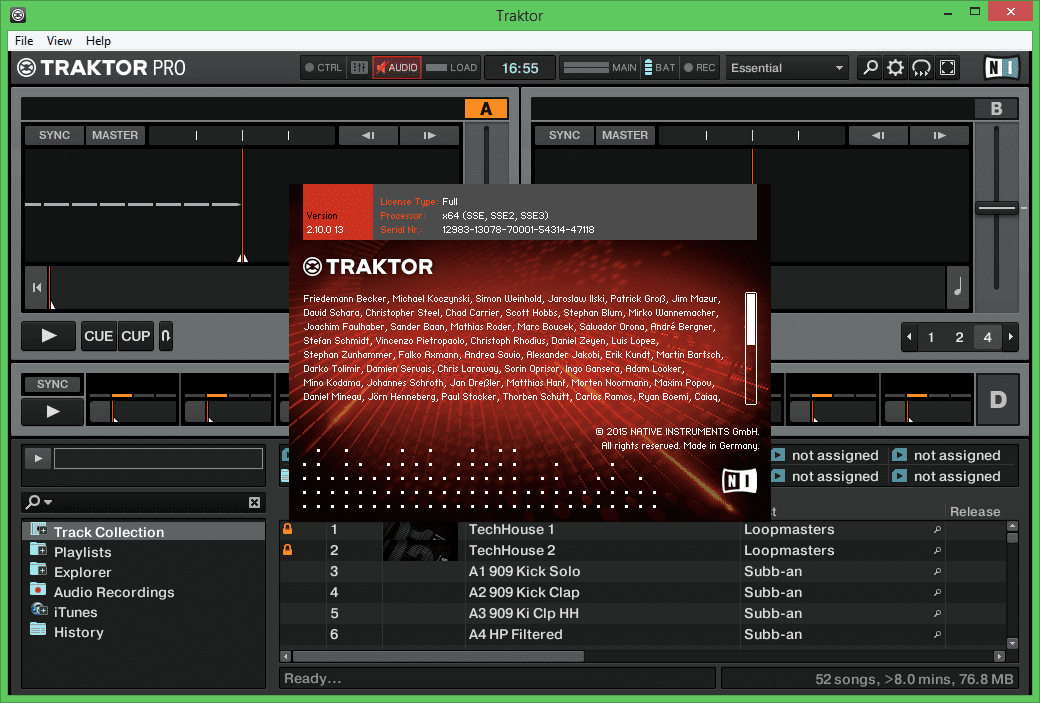Screen dimensions: 1040x703
Task: Toggle SYNC on Deck B
Action: (x=564, y=135)
